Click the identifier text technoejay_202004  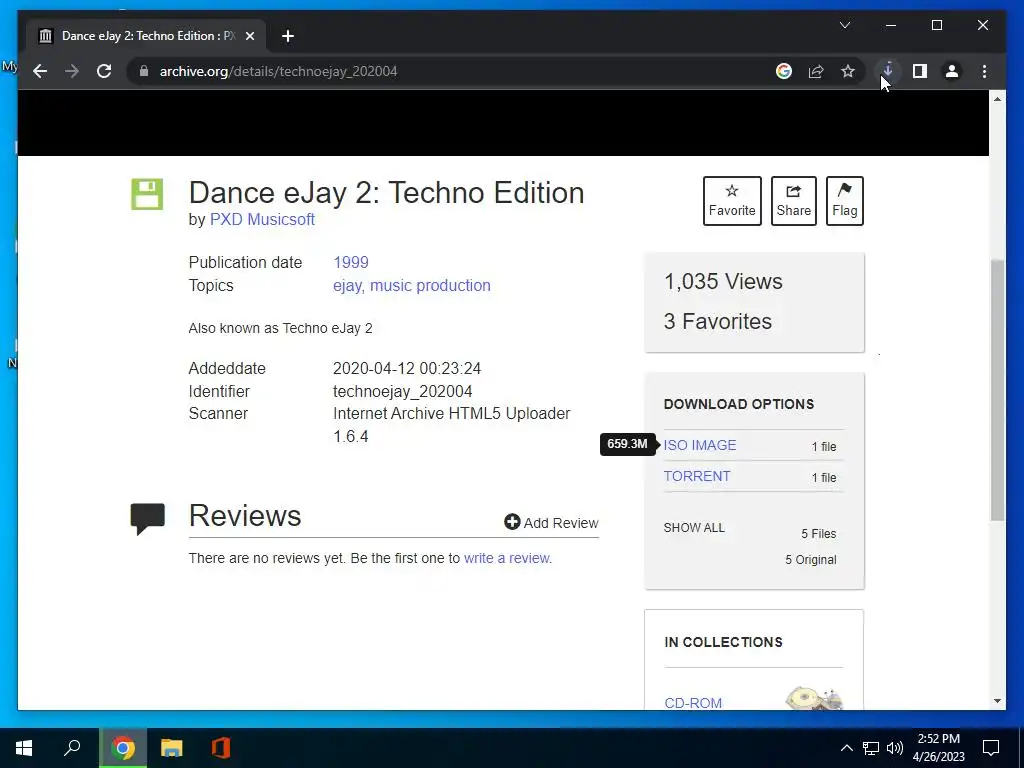tap(402, 391)
